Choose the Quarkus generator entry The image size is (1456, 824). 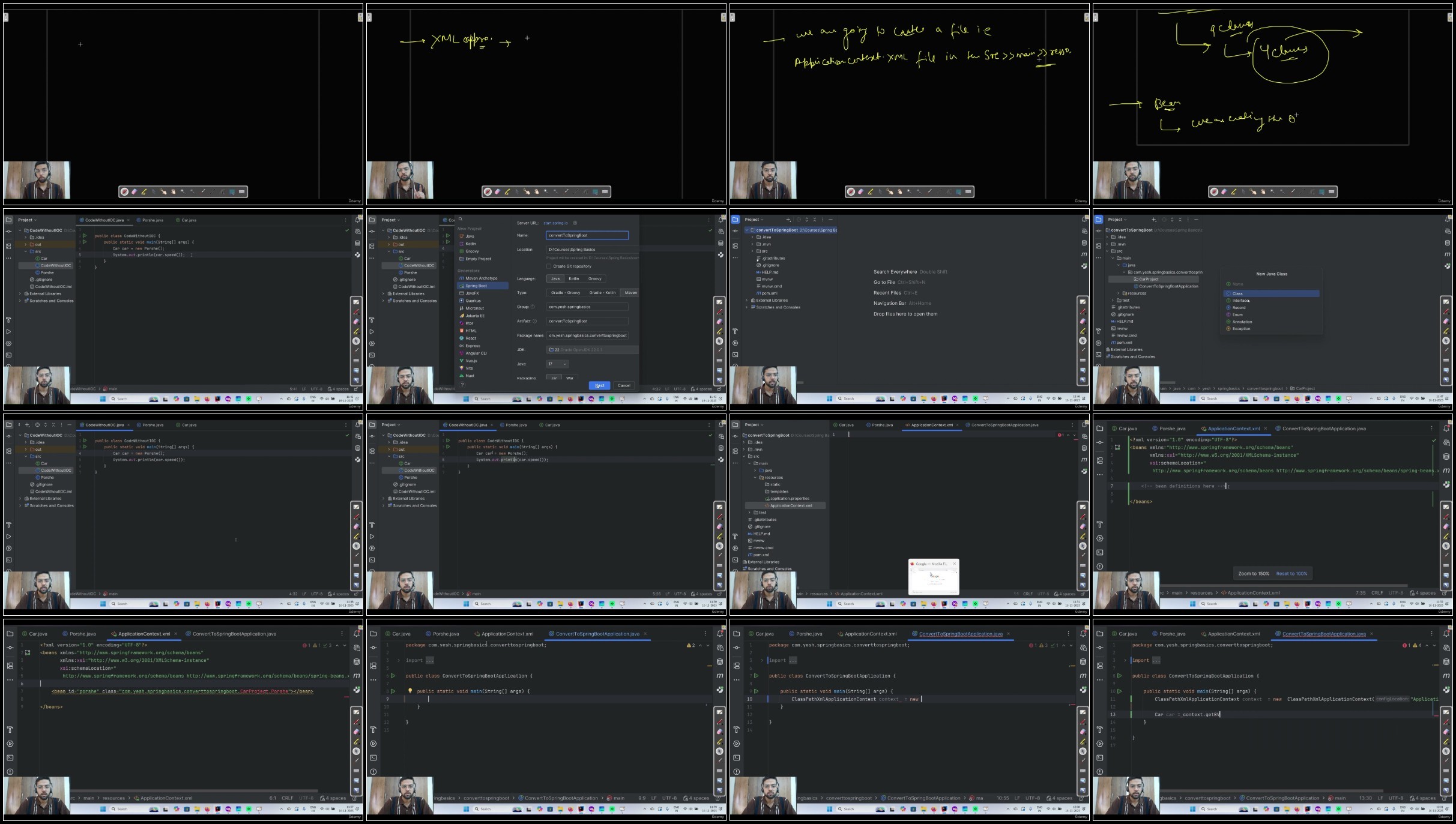click(x=473, y=301)
